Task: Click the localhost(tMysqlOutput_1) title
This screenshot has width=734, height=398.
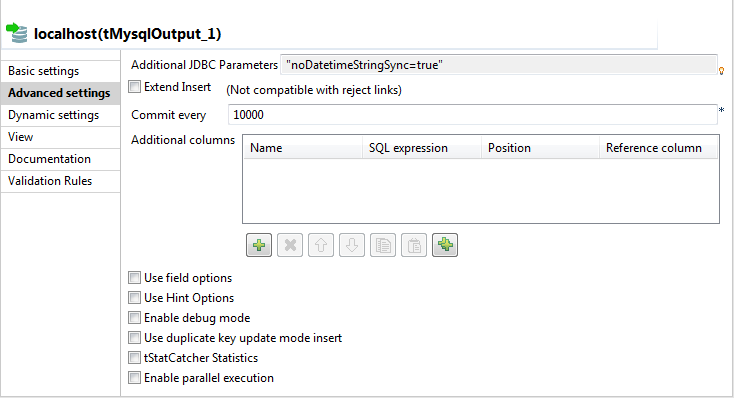Action: [127, 34]
